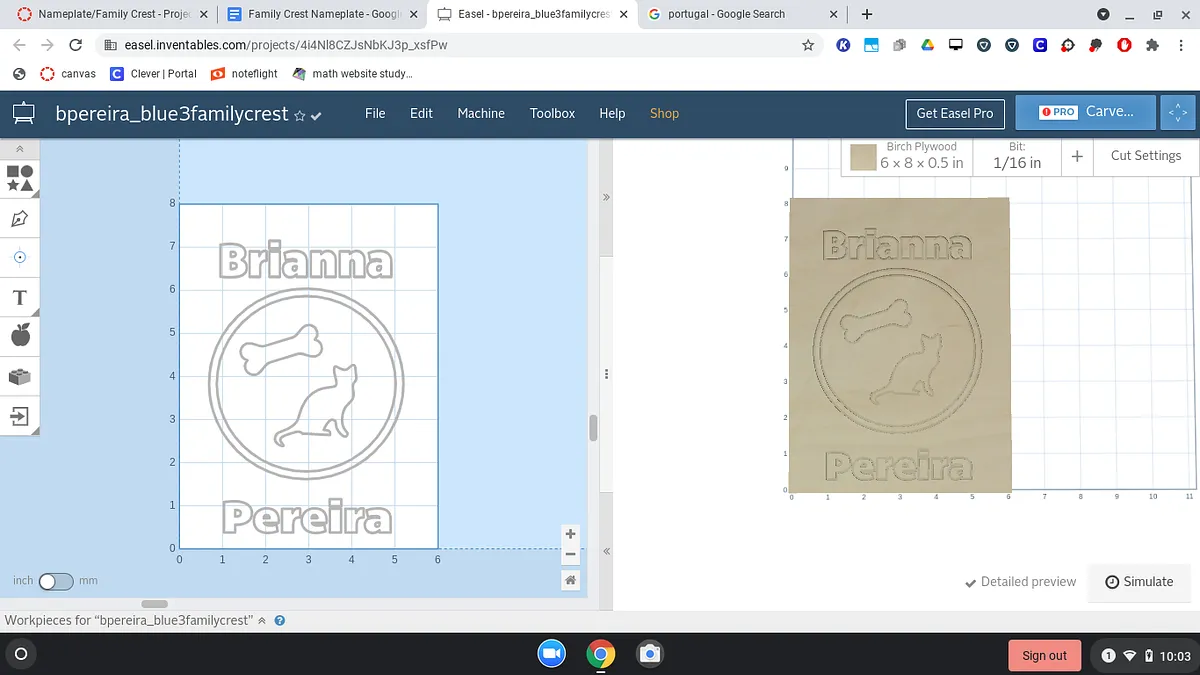Click the home view reset icon
This screenshot has height=675, width=1200.
pyautogui.click(x=570, y=580)
